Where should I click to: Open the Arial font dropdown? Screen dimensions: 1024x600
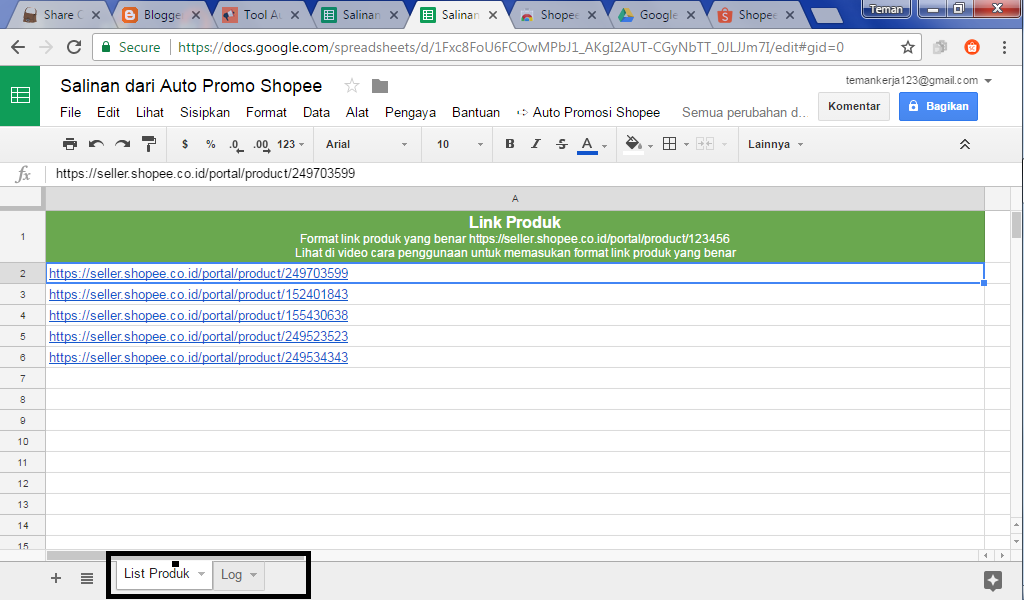[366, 144]
